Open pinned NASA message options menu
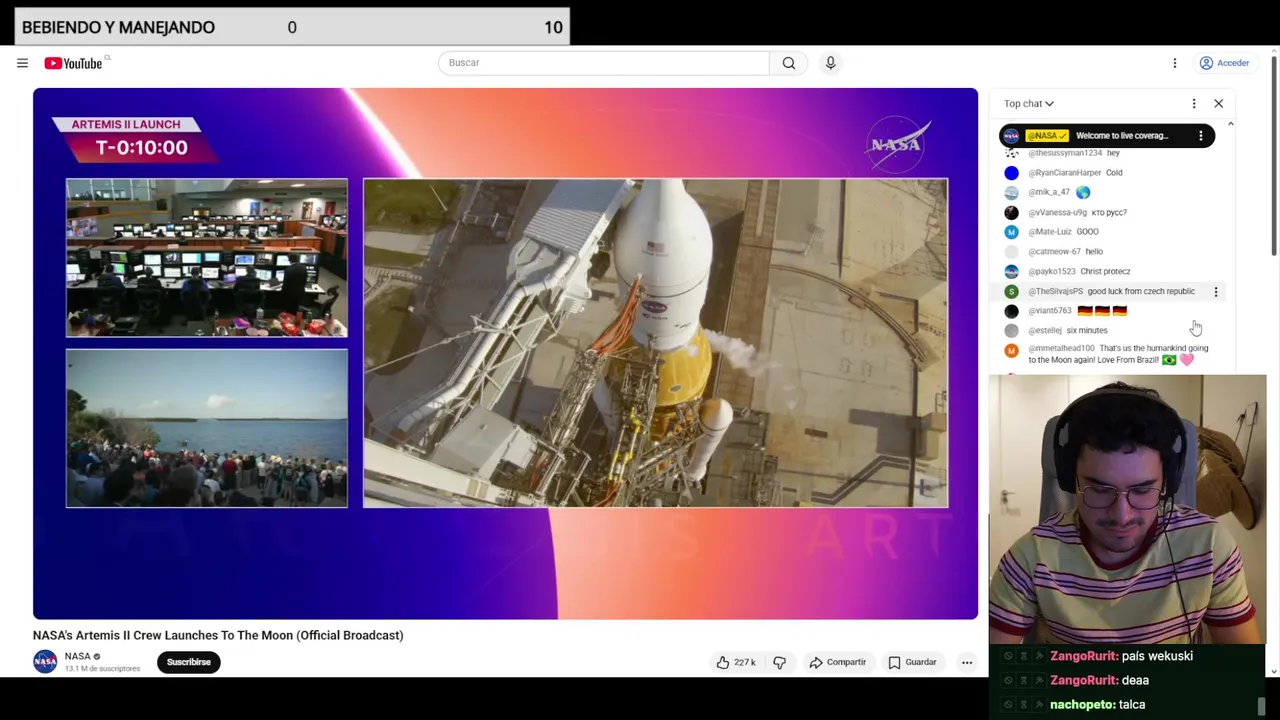 pyautogui.click(x=1201, y=135)
